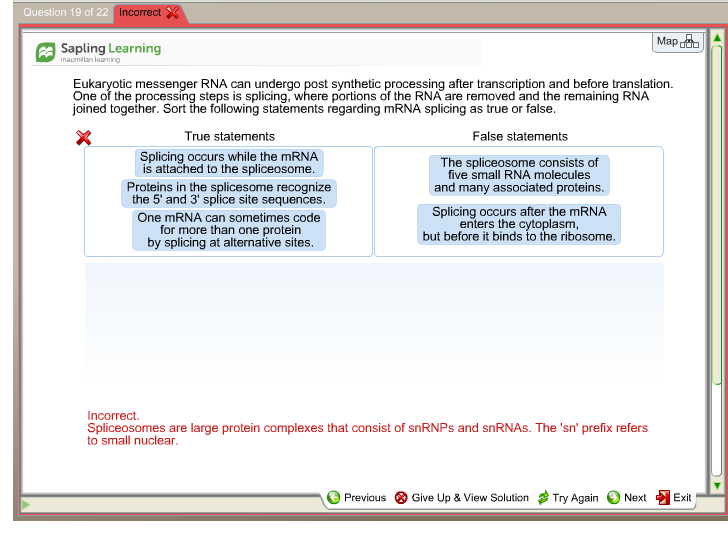Click the red Give Up circle icon
Image resolution: width=728 pixels, height=539 pixels.
(x=401, y=498)
